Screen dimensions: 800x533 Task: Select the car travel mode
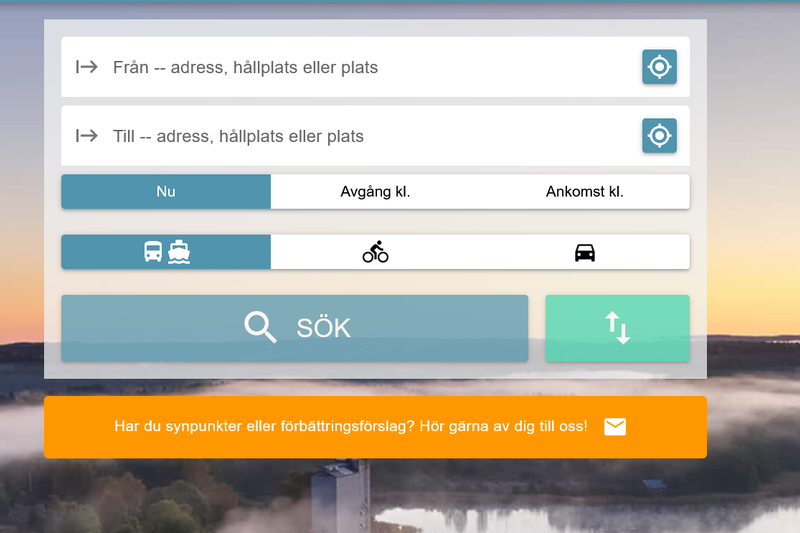pos(585,252)
